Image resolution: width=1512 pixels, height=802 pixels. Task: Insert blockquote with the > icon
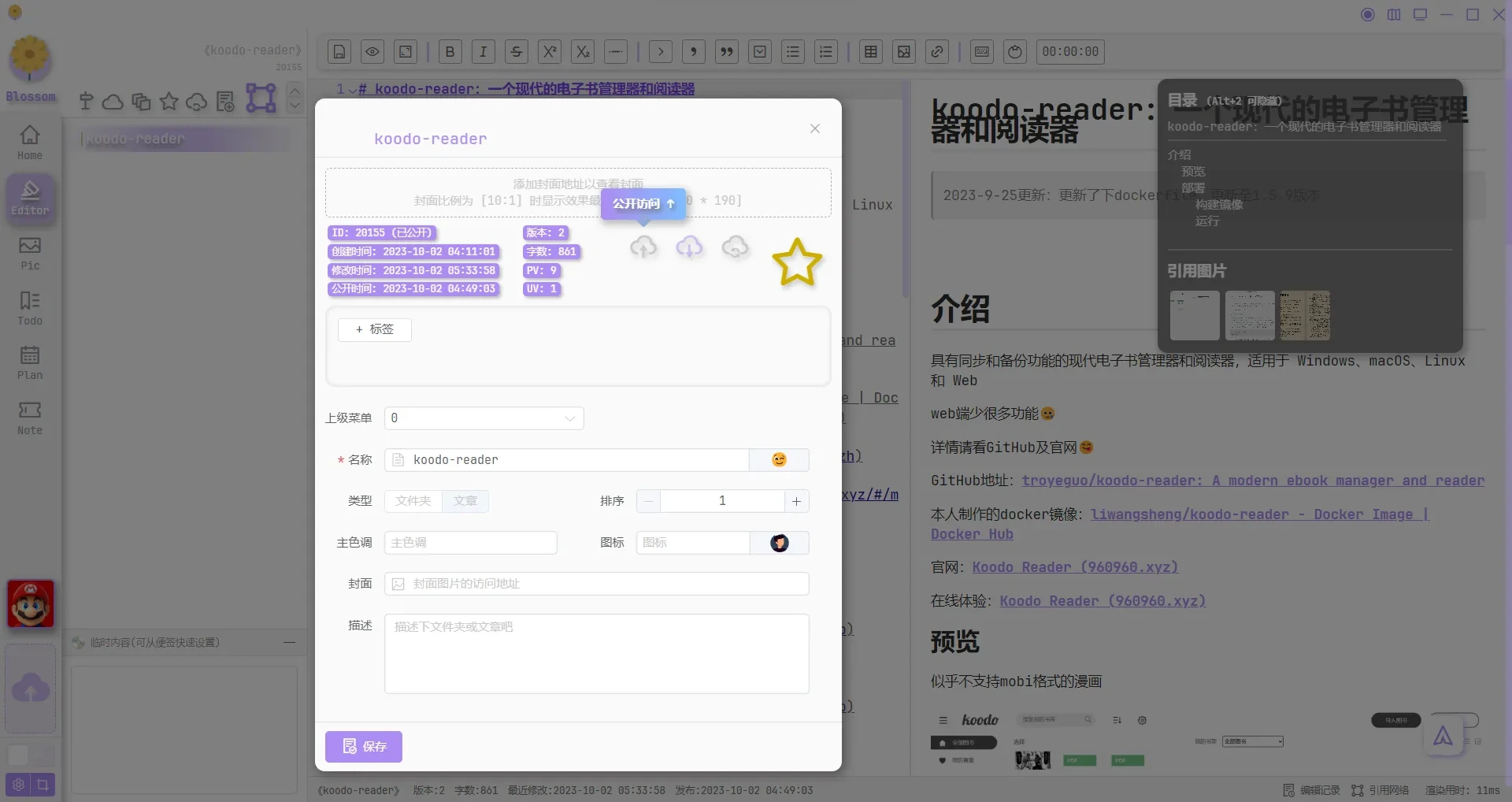point(661,52)
